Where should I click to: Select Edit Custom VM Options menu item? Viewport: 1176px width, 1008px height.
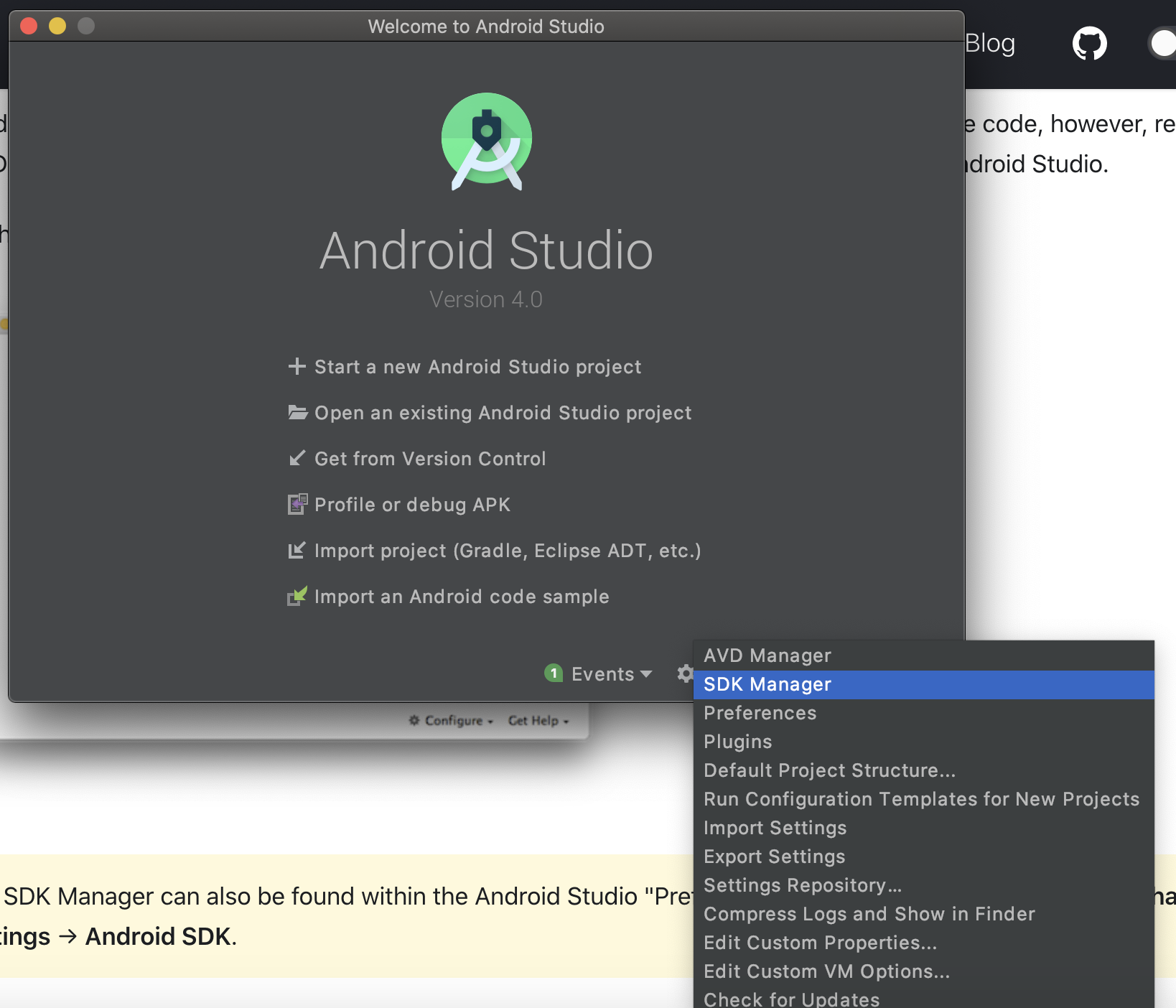(923, 971)
